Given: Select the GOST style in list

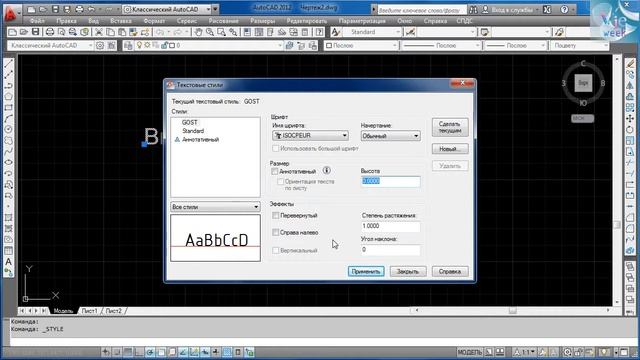Looking at the screenshot, I should coord(189,122).
